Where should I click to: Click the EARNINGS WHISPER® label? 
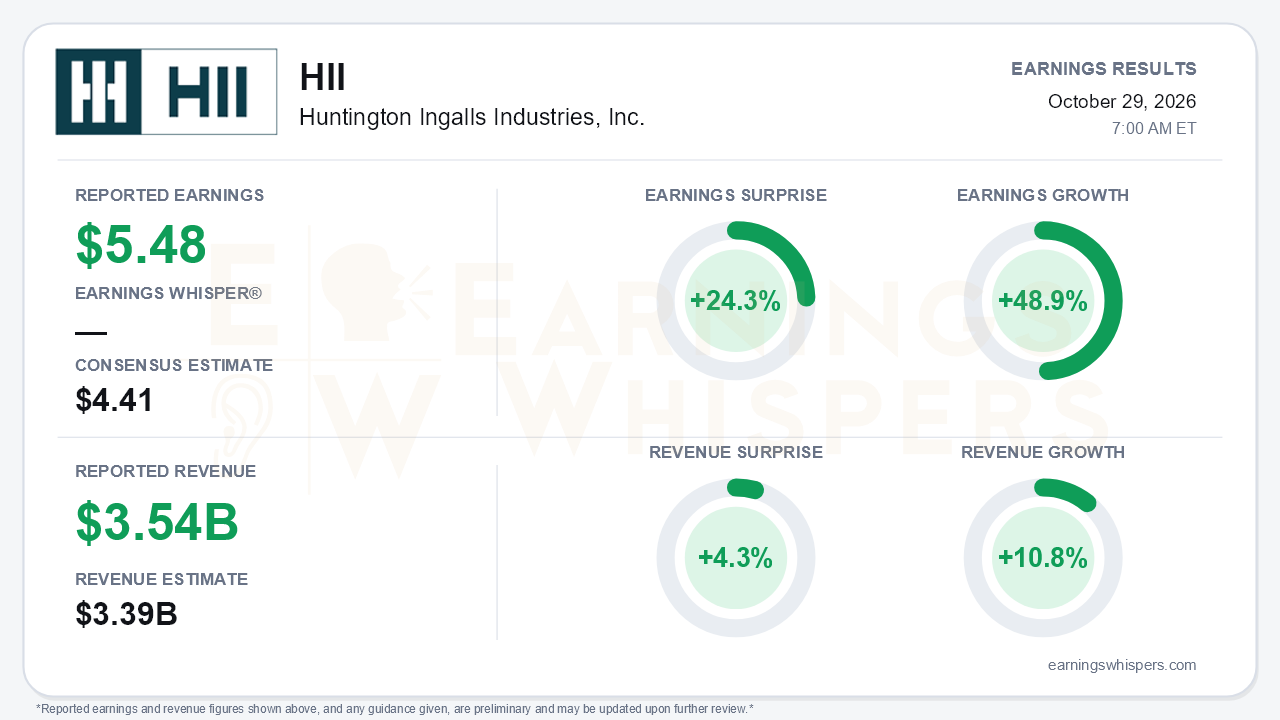tap(169, 294)
